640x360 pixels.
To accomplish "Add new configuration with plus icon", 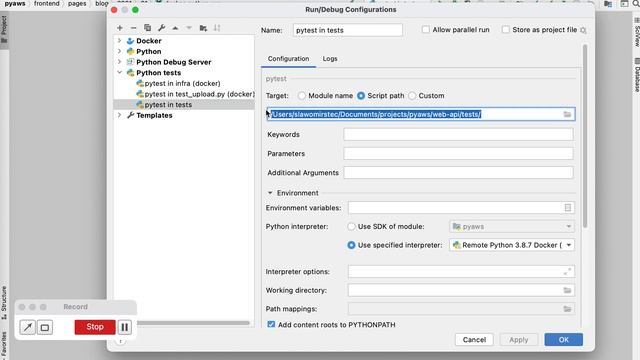I will [x=120, y=28].
